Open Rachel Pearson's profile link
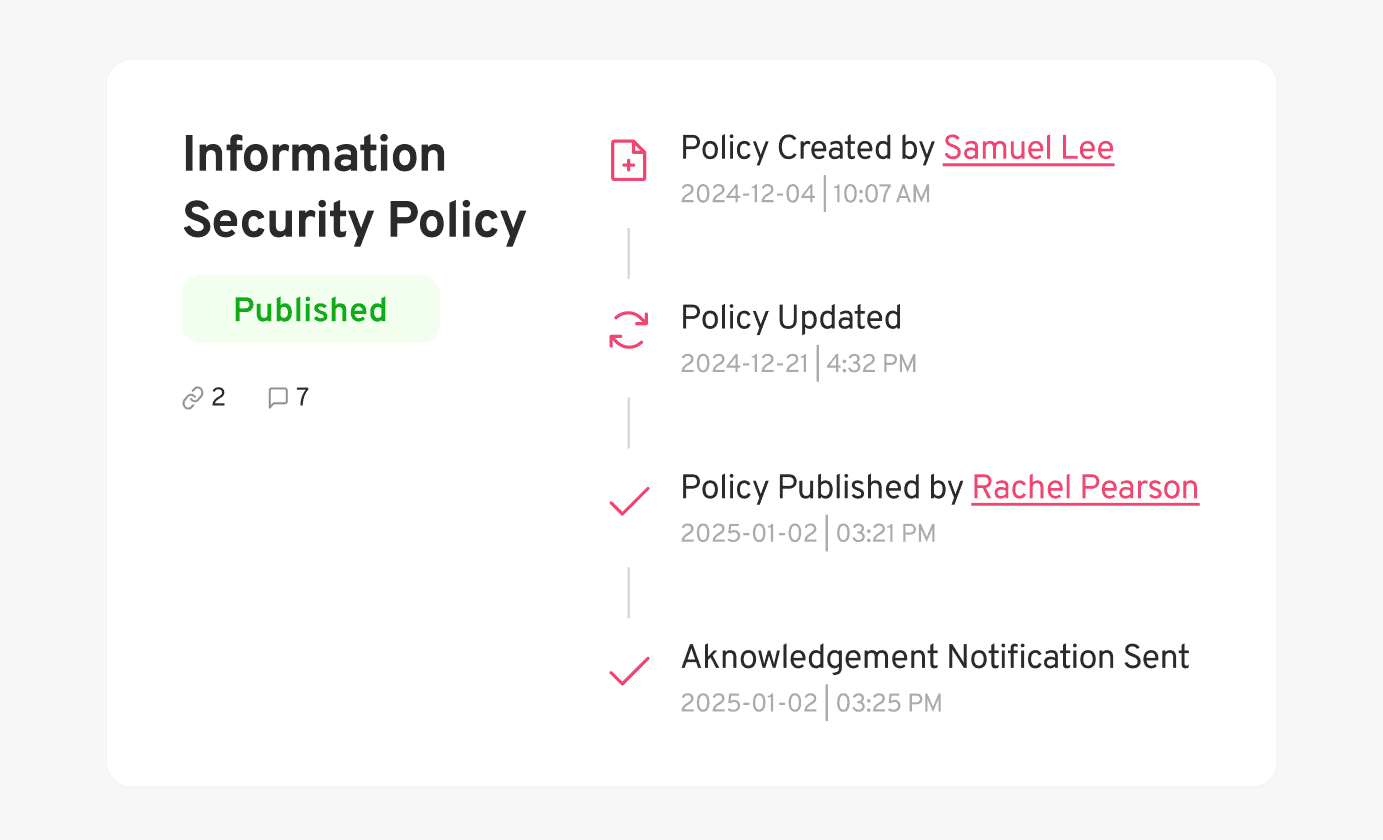The height and width of the screenshot is (840, 1383). tap(1085, 487)
